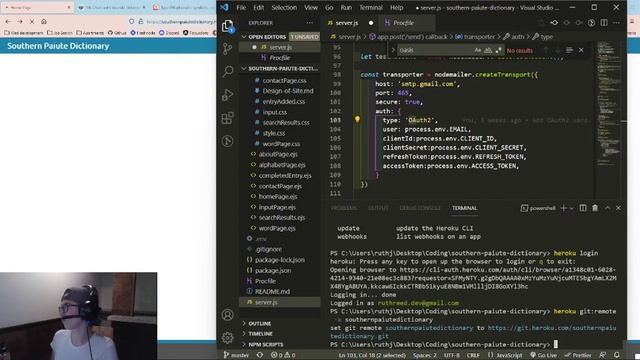Click Prettier in the status bar
The width and height of the screenshot is (640, 360).
[x=578, y=355]
